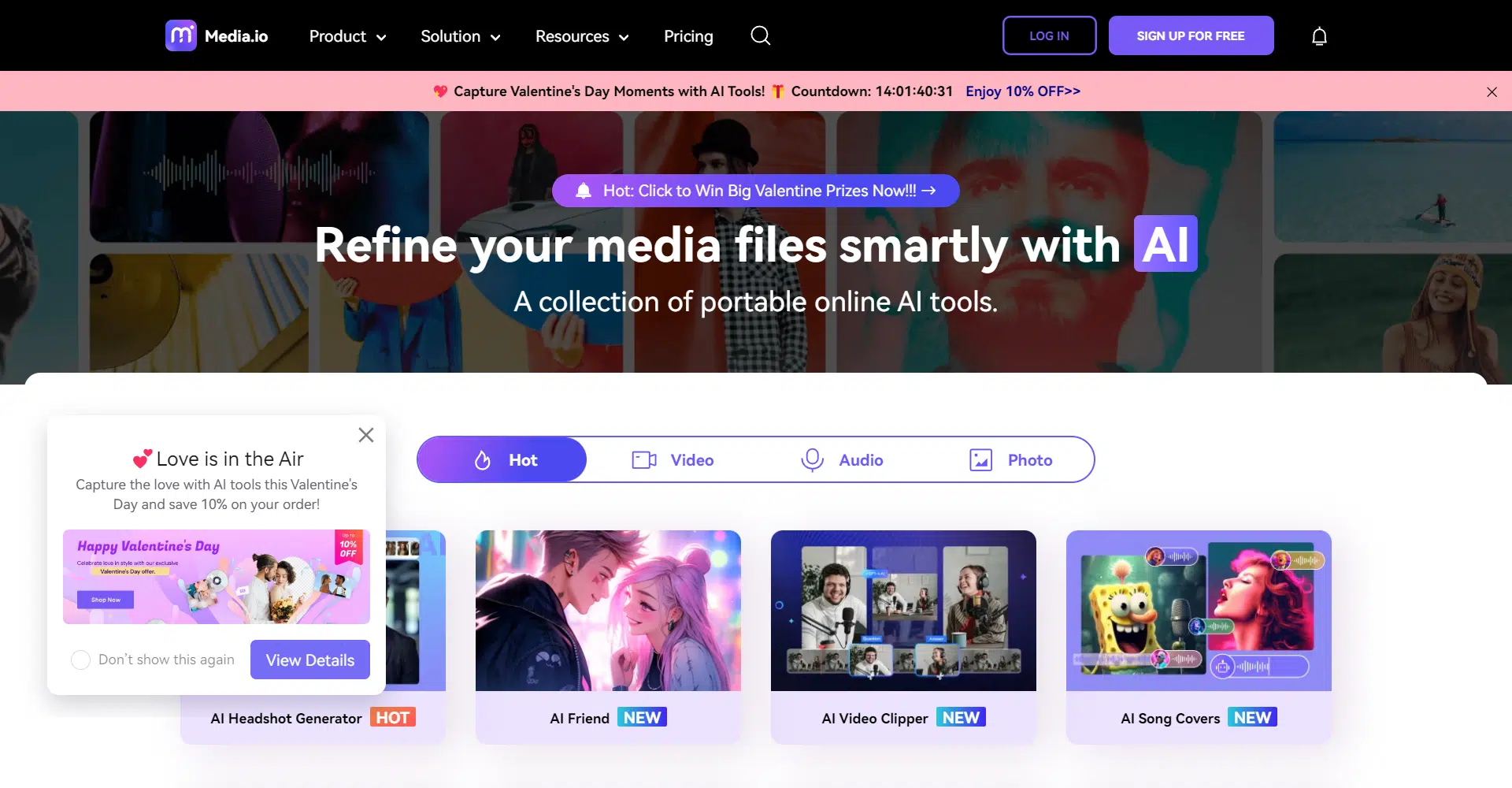Enable the Don't show this again option
The image size is (1512, 788).
[80, 660]
